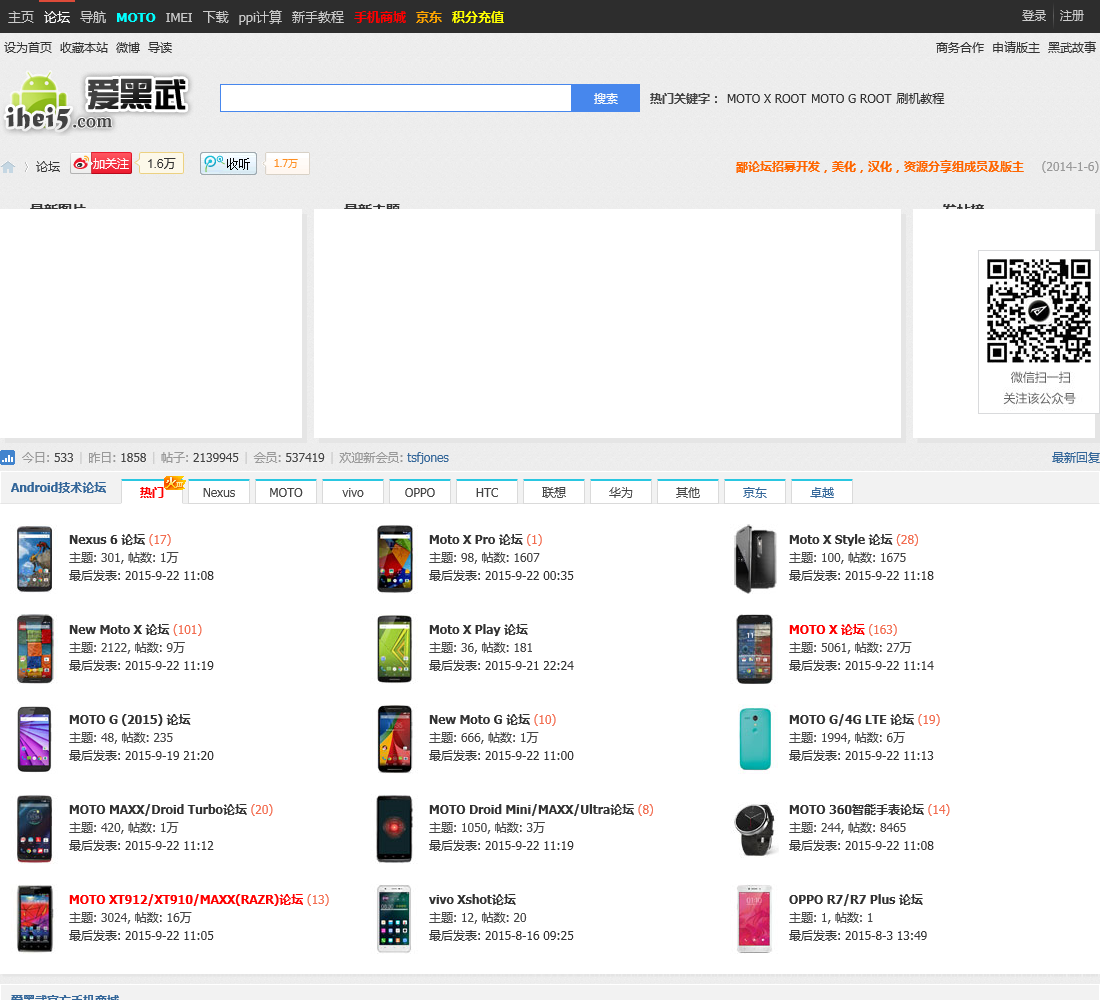Open 新手教程 in top navigation
Viewport: 1100px width, 1000px height.
pyautogui.click(x=318, y=17)
